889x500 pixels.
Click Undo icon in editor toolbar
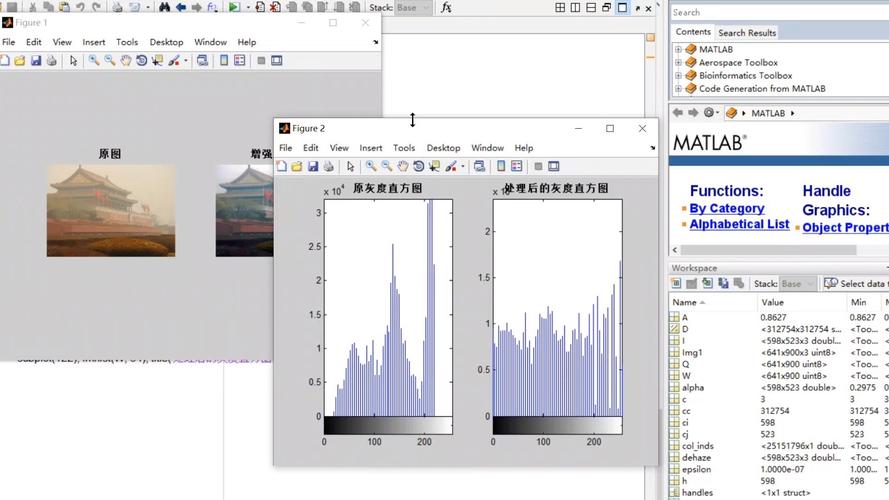pyautogui.click(x=80, y=7)
